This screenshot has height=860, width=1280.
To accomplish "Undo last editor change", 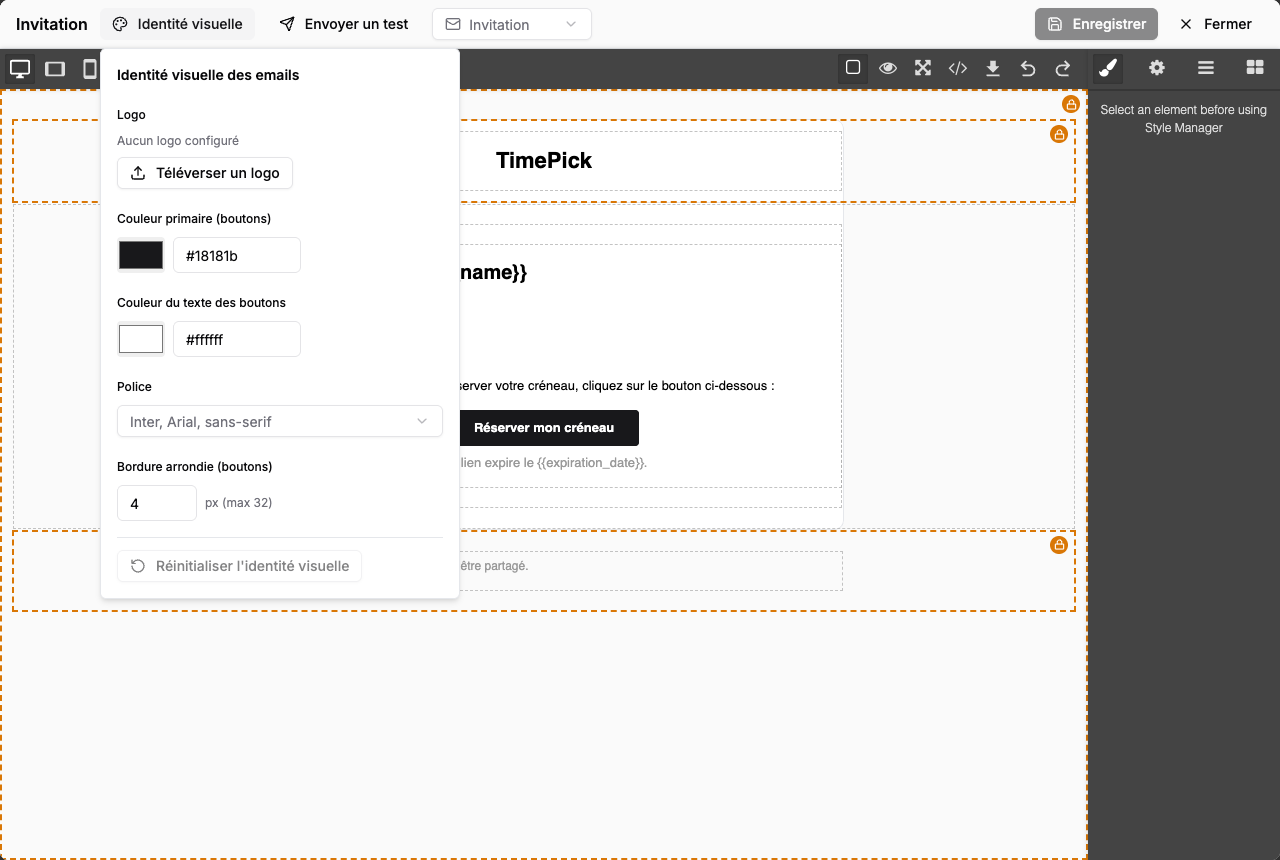I will pos(1028,68).
